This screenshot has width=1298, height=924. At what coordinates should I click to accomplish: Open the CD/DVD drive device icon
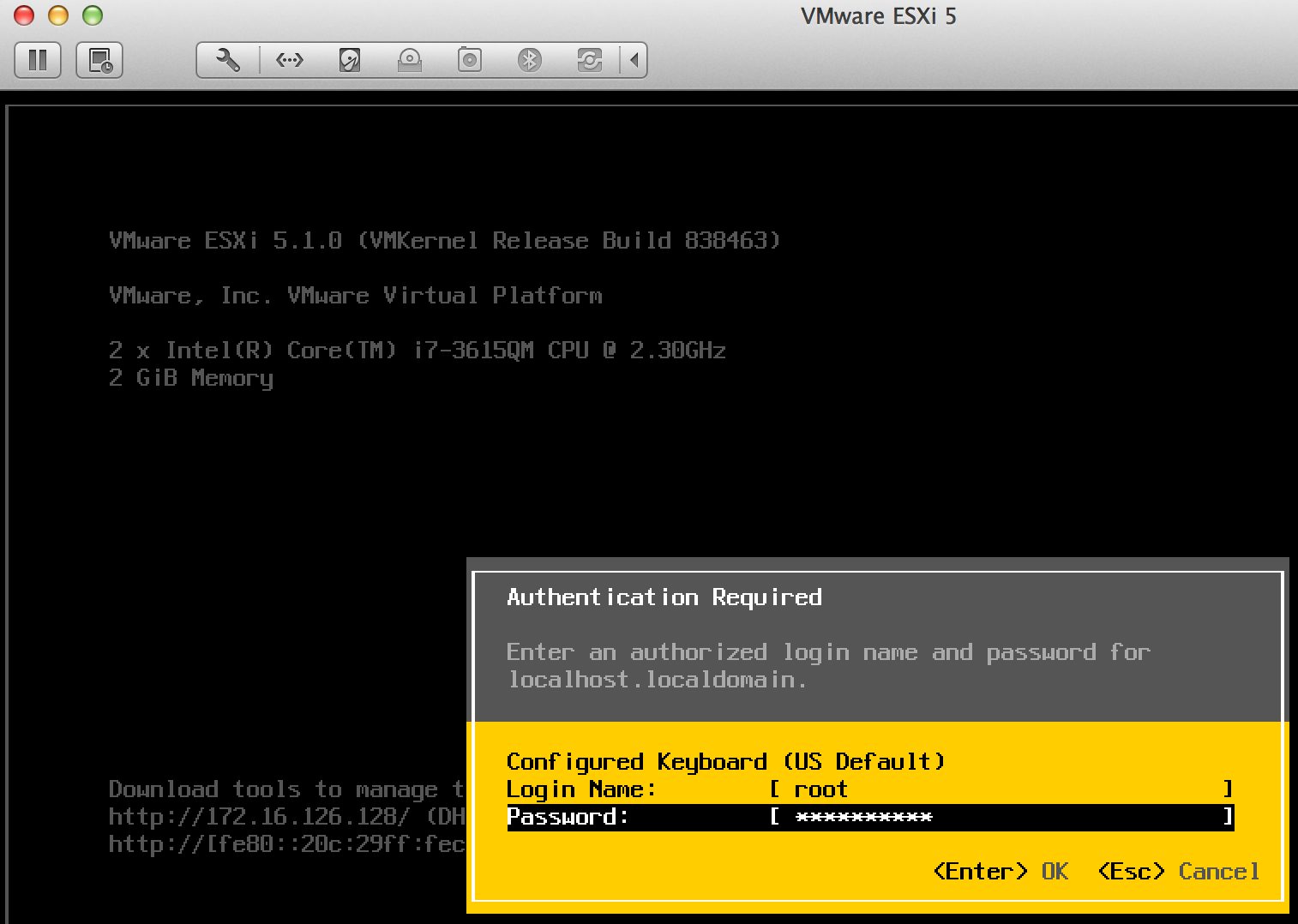coord(410,60)
